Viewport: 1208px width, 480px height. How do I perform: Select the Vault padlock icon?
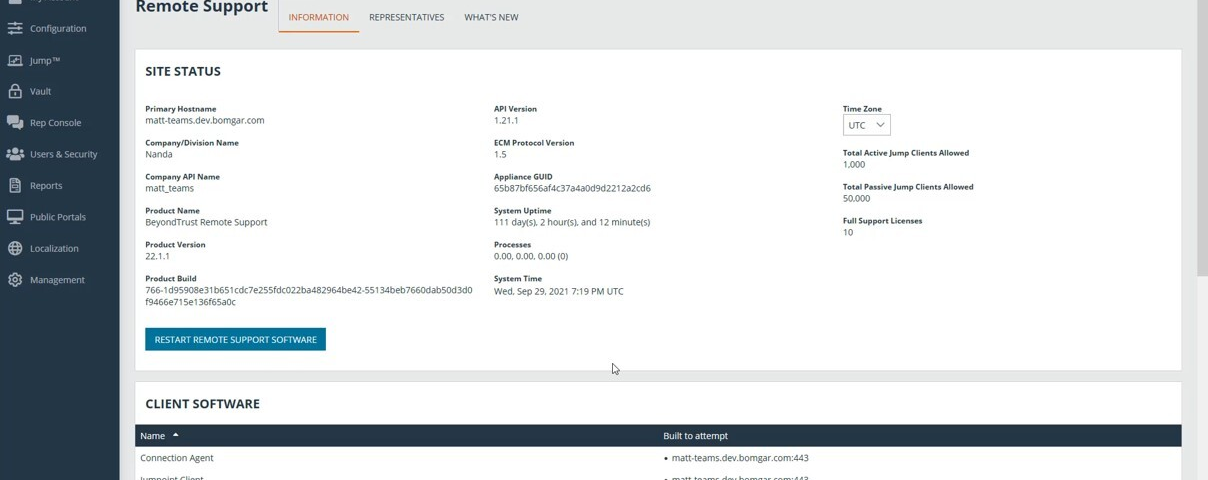[x=15, y=91]
